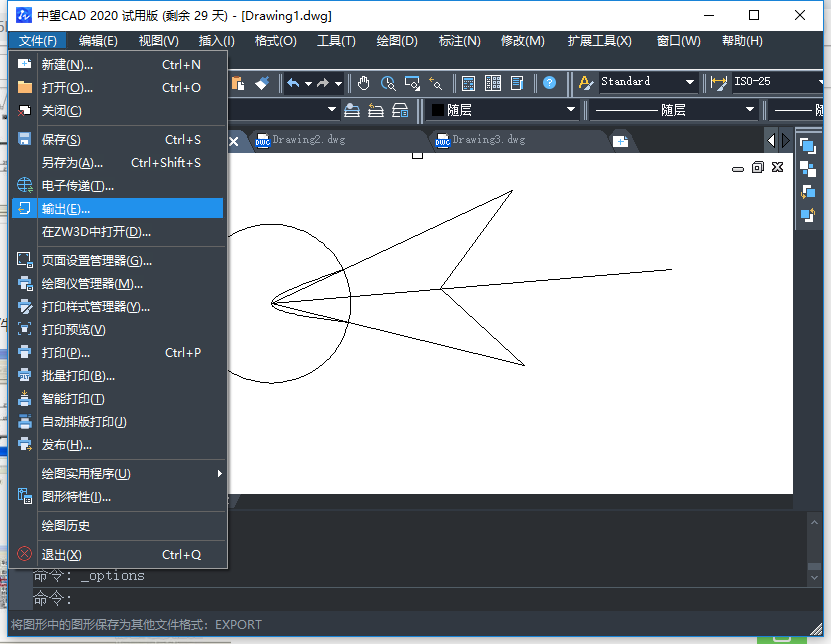Click the Realtime Zoom magnifier icon
Viewport: 831px width, 644px height.
tap(388, 83)
